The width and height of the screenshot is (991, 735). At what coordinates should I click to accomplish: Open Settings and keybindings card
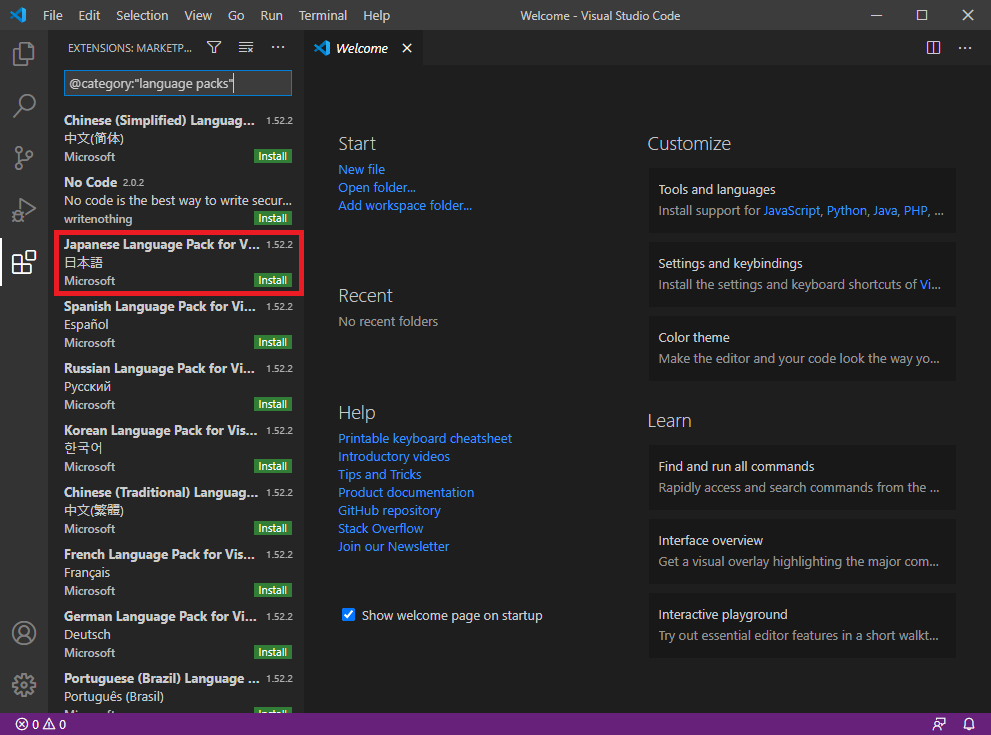click(801, 274)
